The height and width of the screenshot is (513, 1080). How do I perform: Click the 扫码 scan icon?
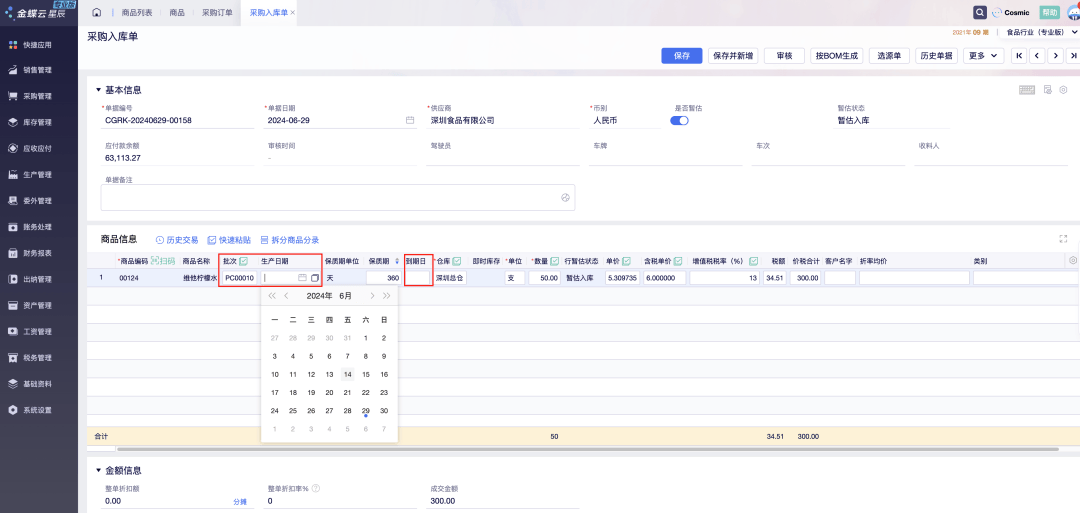tap(163, 261)
